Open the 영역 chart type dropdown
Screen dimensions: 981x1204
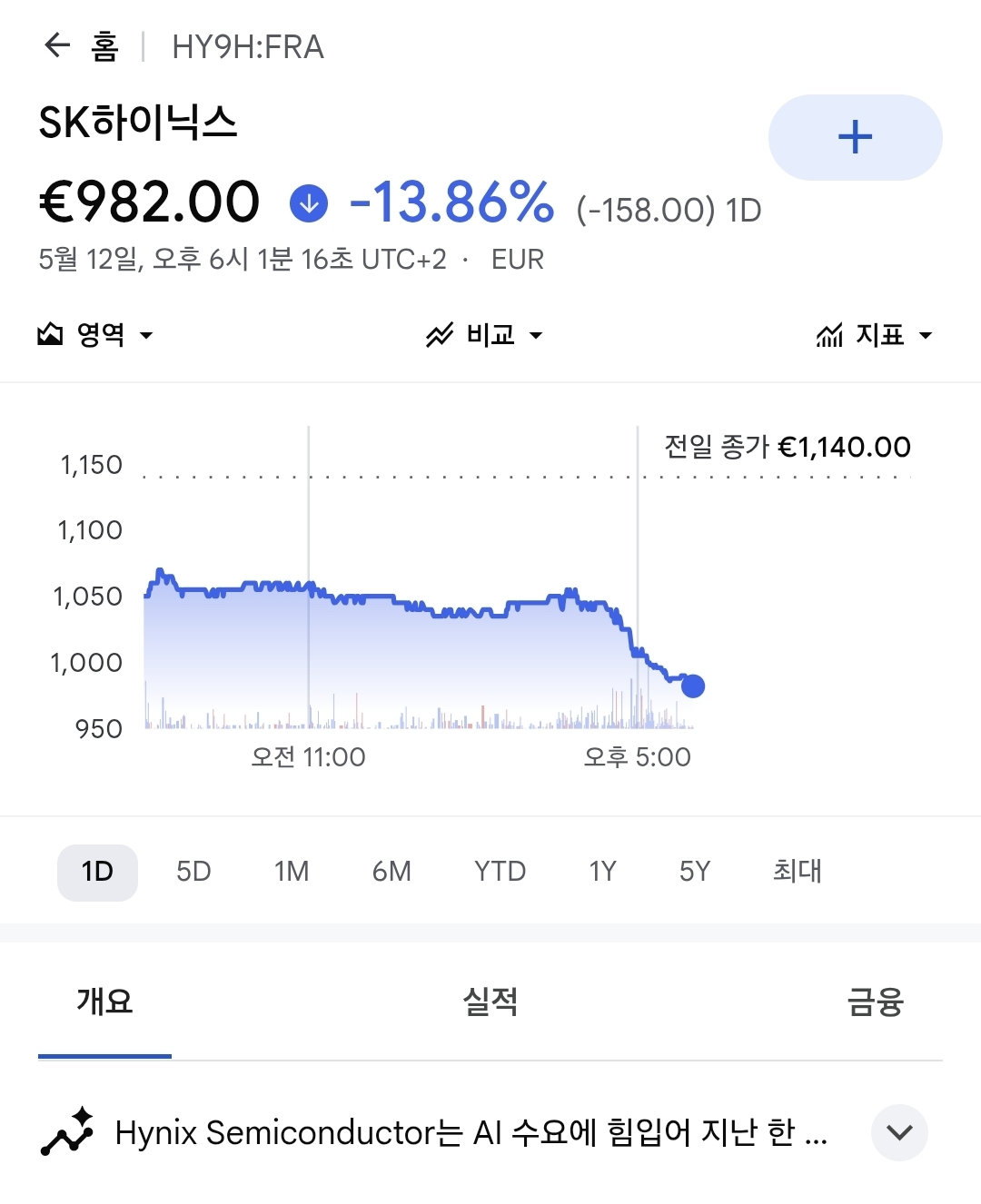(95, 335)
